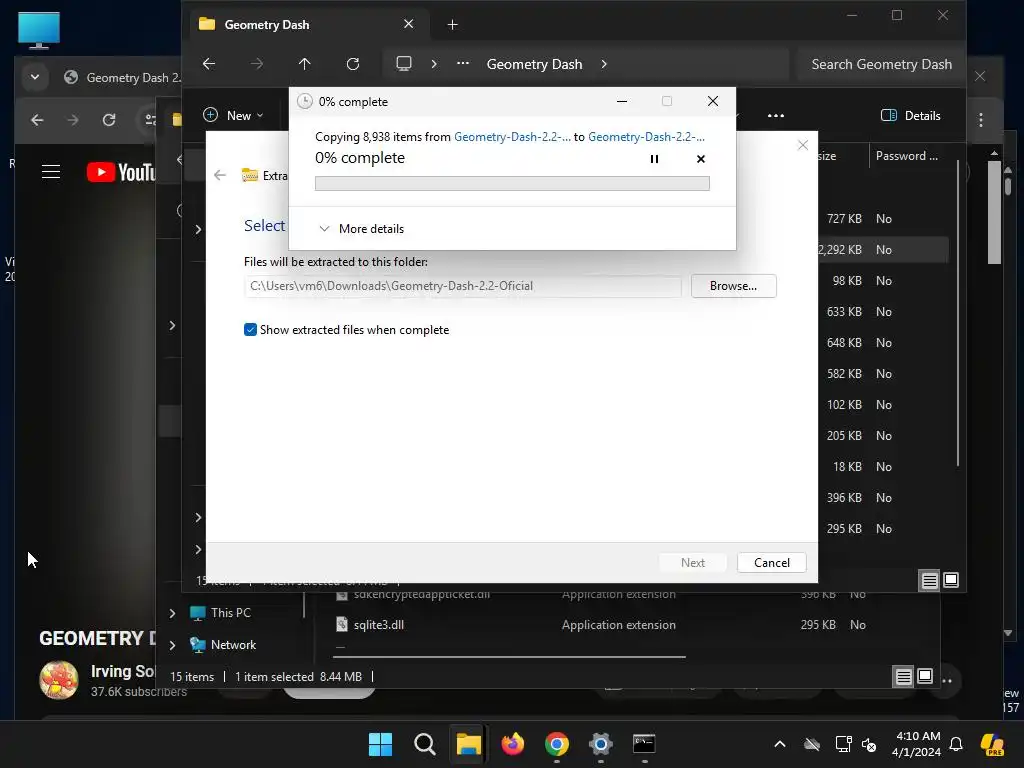Image resolution: width=1024 pixels, height=768 pixels.
Task: Refresh the Geometry Dash folder
Action: (353, 64)
